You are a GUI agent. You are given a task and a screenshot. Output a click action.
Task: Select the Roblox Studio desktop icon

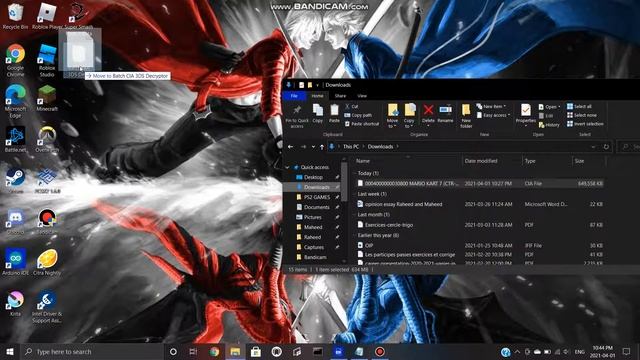point(47,60)
